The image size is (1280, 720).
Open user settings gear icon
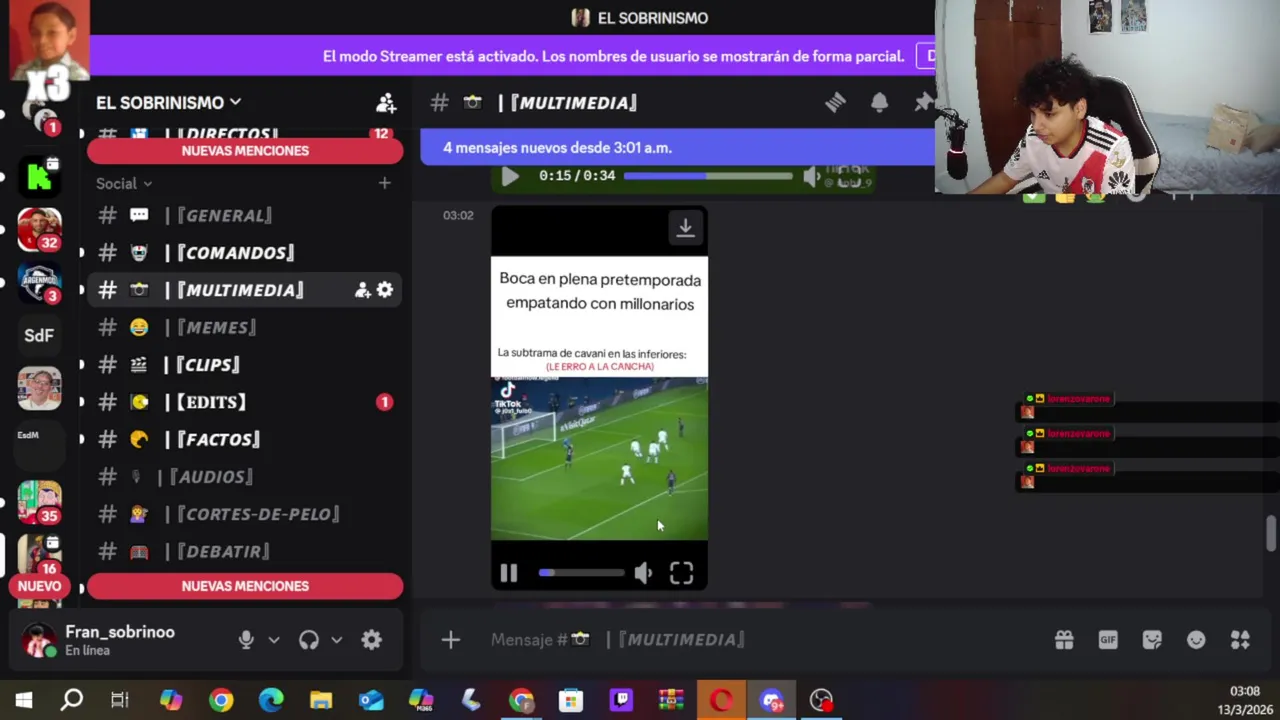pyautogui.click(x=371, y=640)
